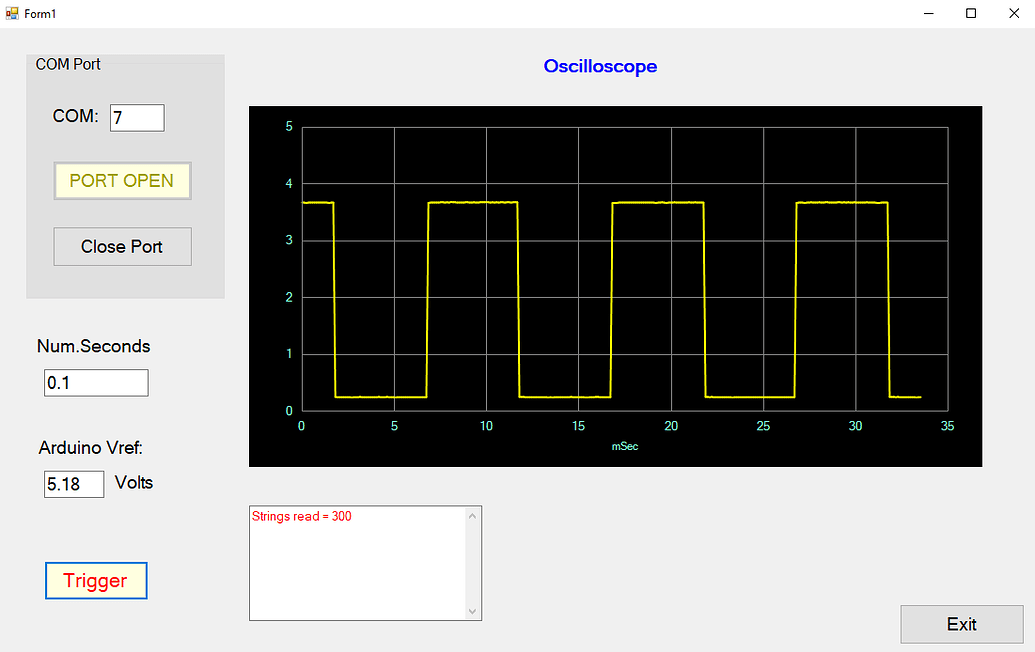Click the Volts label beside Vref
1035x652 pixels.
click(133, 483)
